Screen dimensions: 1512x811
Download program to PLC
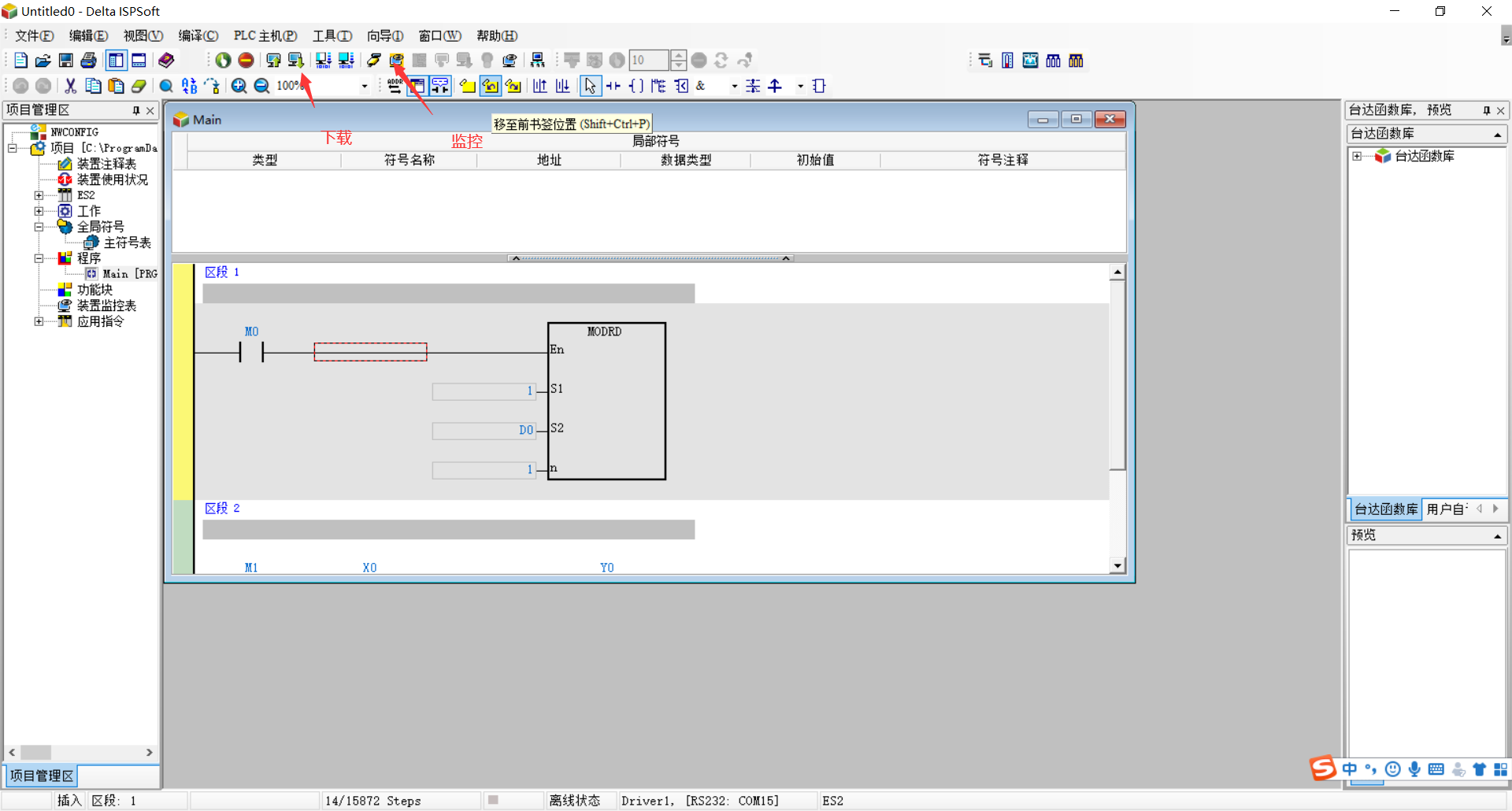coord(296,61)
